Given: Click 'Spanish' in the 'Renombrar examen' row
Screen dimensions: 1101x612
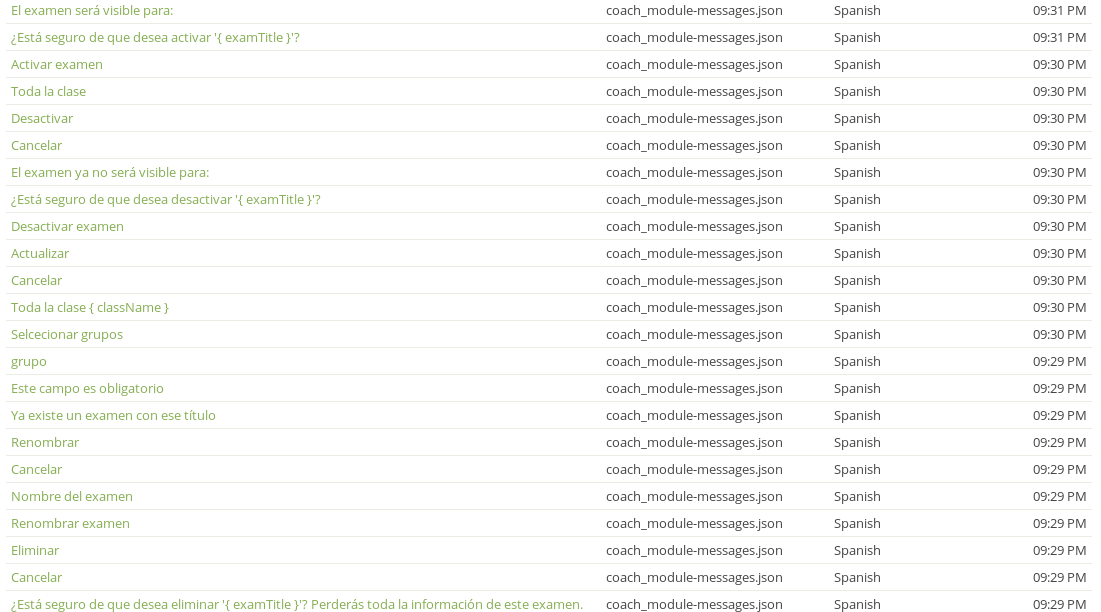Looking at the screenshot, I should [857, 524].
